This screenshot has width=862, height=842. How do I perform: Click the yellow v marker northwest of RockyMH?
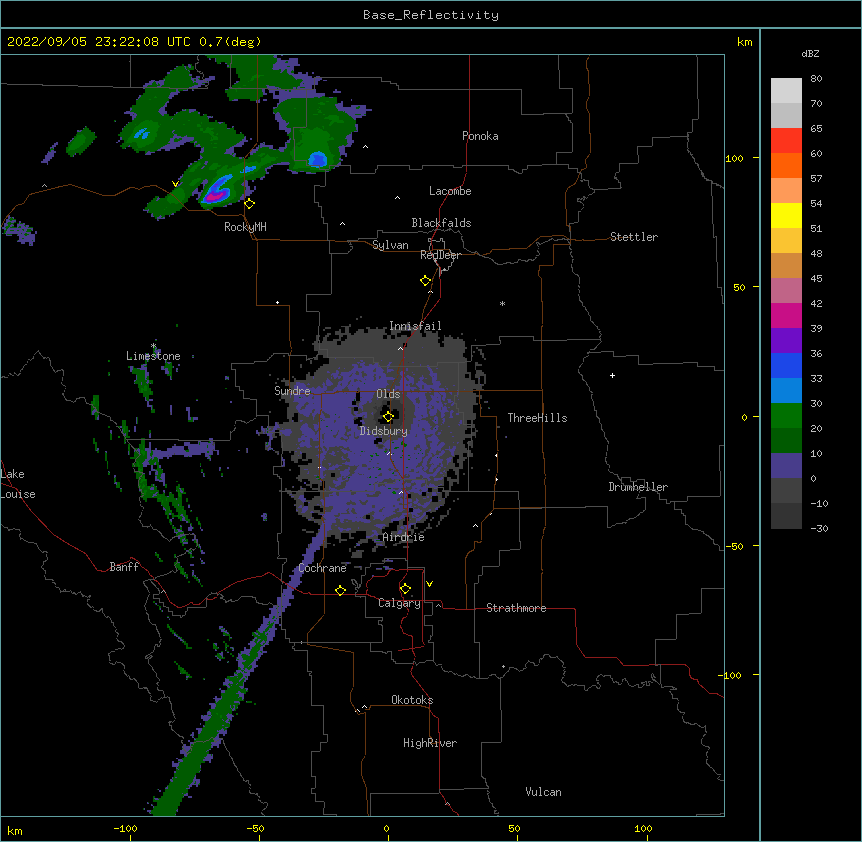click(x=175, y=184)
